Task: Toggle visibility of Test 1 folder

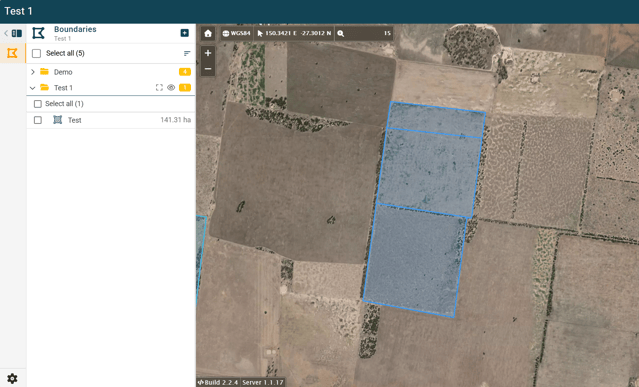Action: point(171,88)
